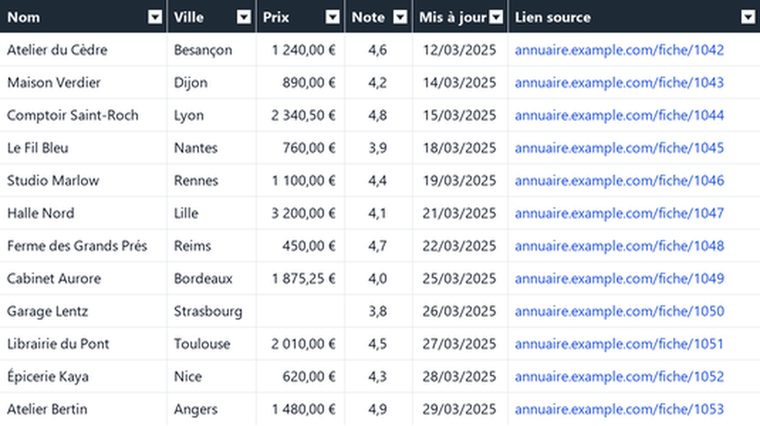The width and height of the screenshot is (760, 426).
Task: Open link annuaire.example.com/fiche/1047
Action: click(x=619, y=213)
